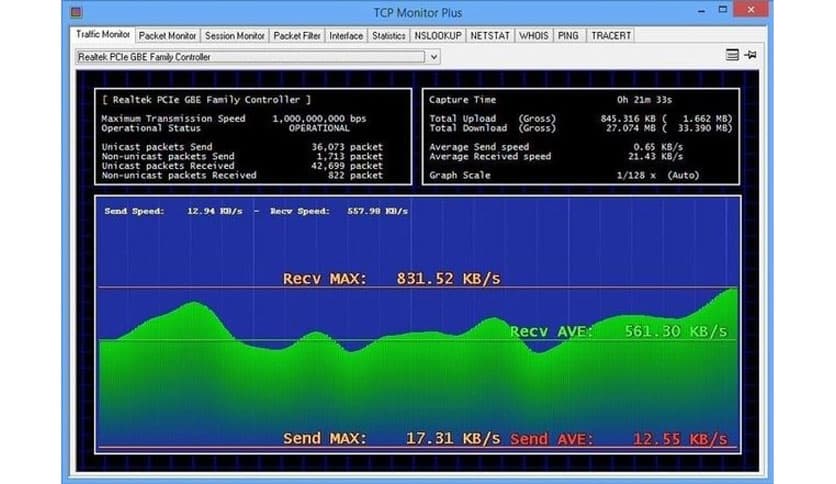Open the Packet Monitor tab
The width and height of the screenshot is (836, 484).
tap(167, 36)
